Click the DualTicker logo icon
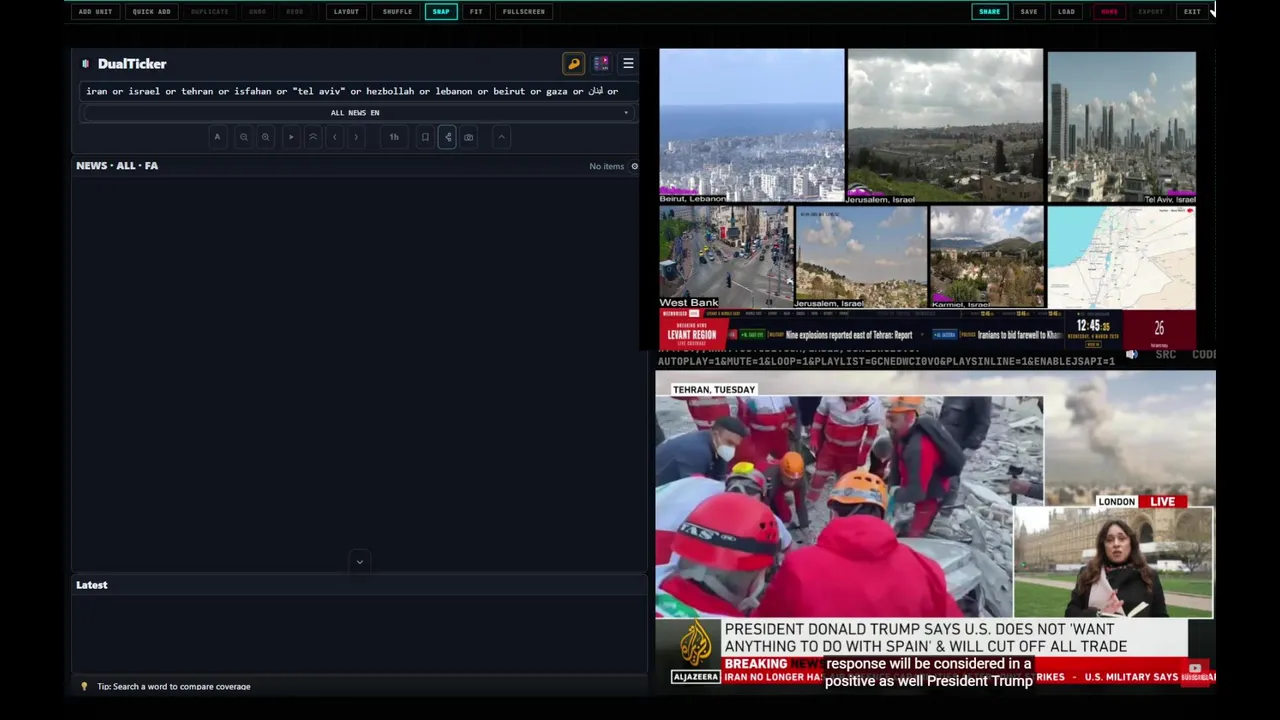The height and width of the screenshot is (720, 1280). 85,64
